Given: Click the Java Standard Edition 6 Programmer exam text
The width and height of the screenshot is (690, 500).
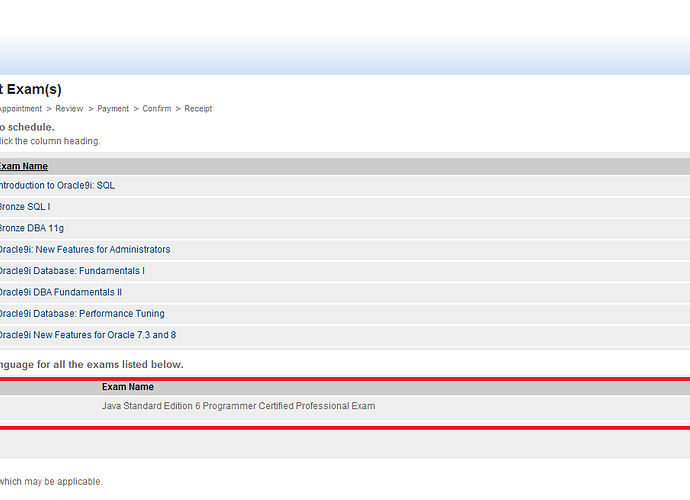Looking at the screenshot, I should click(239, 406).
